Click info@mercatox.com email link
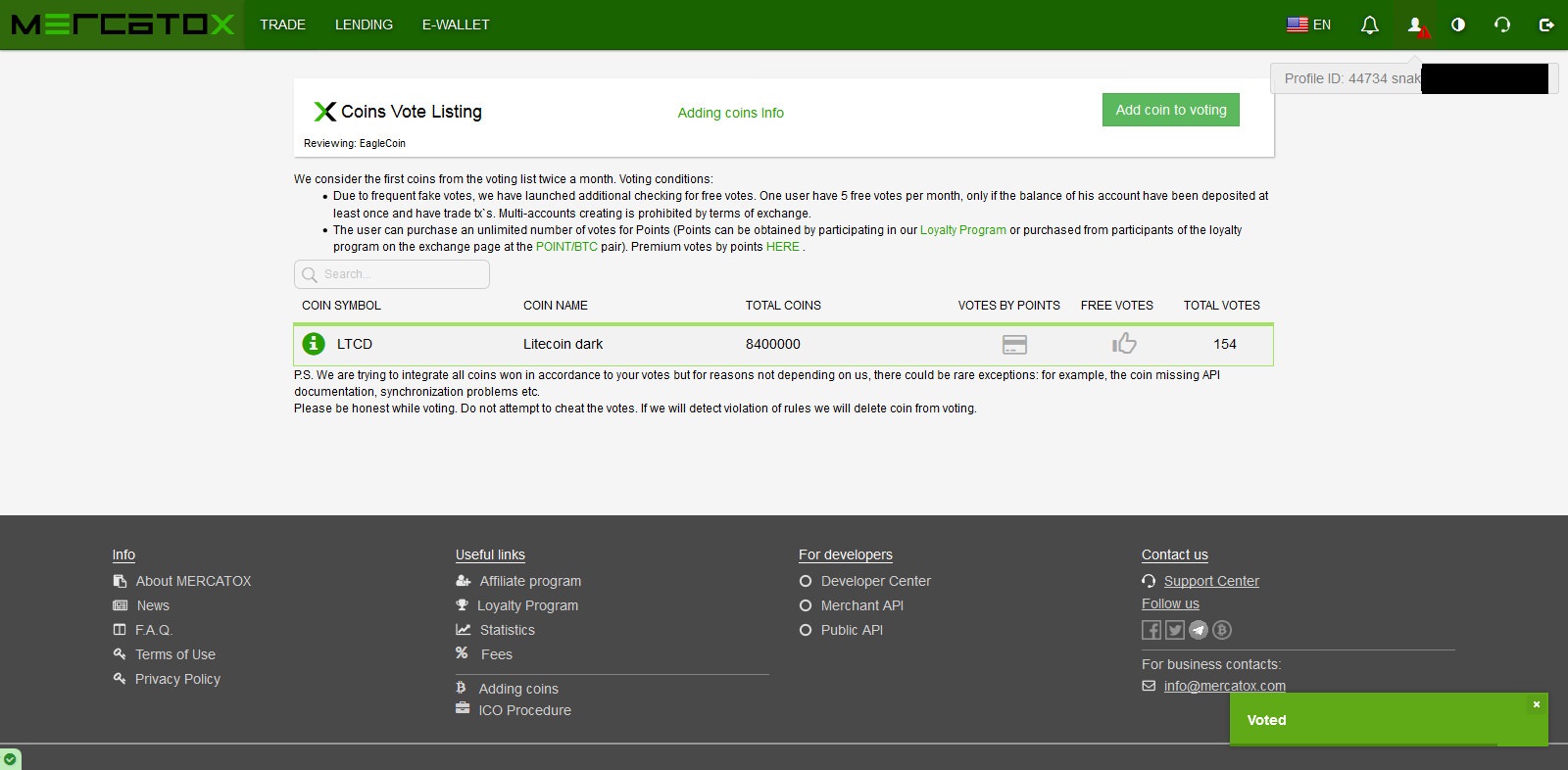This screenshot has width=1568, height=770. click(1225, 686)
